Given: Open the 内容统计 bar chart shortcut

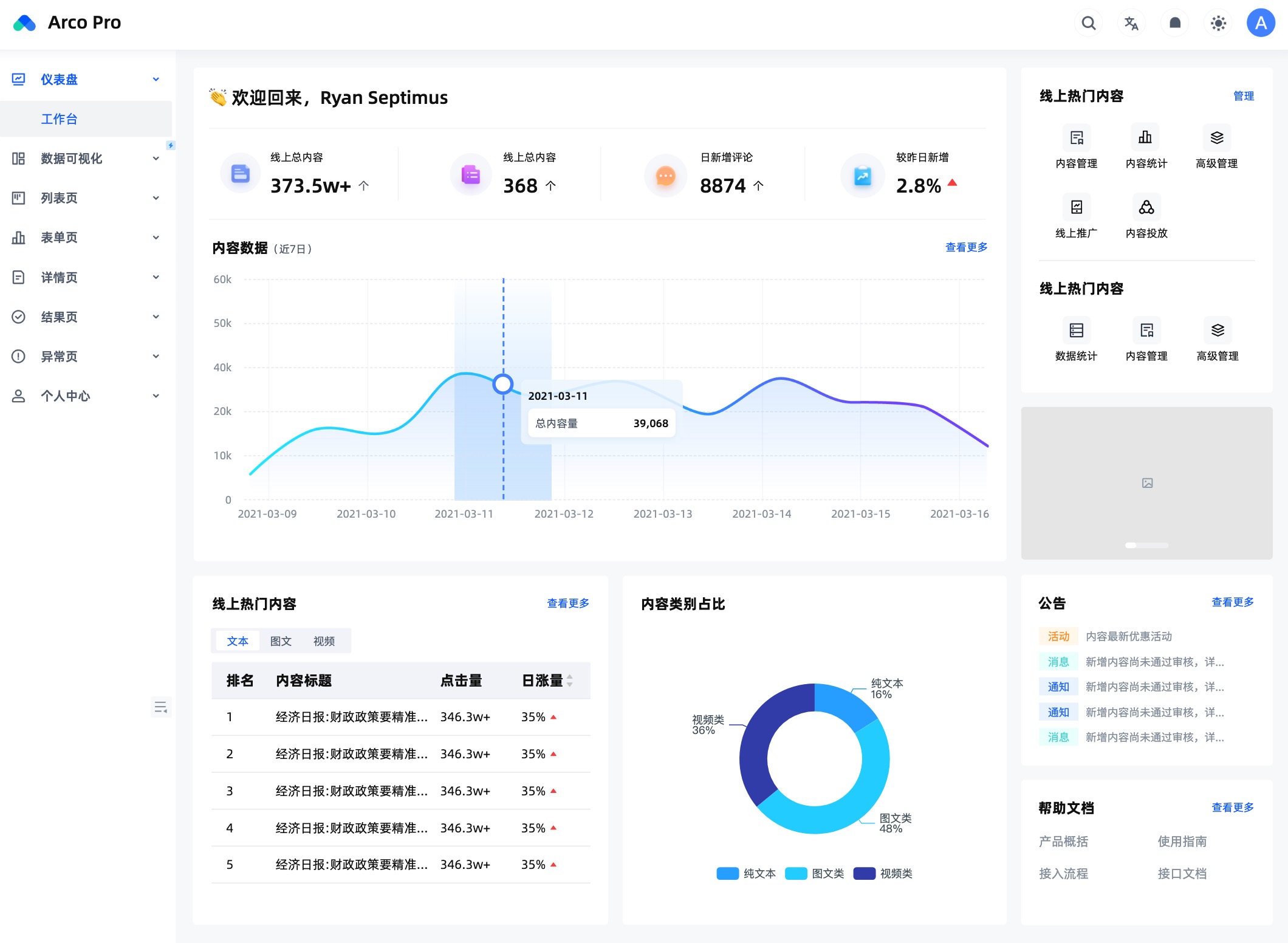Looking at the screenshot, I should (x=1145, y=138).
